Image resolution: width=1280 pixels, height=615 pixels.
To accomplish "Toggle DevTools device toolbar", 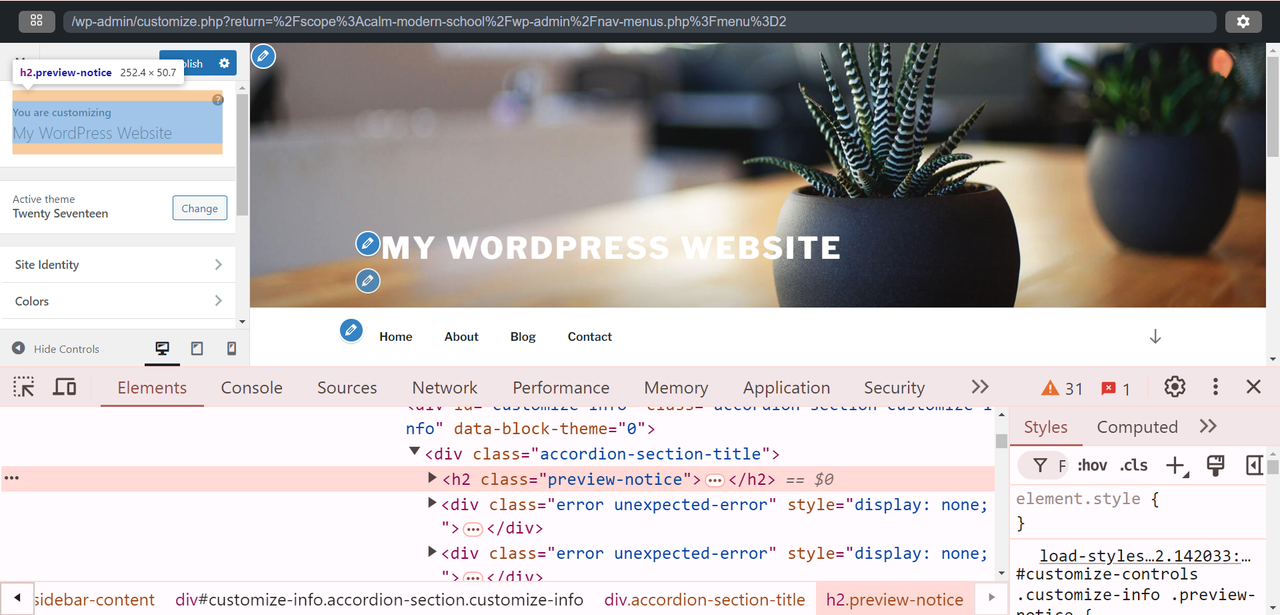I will tap(65, 387).
